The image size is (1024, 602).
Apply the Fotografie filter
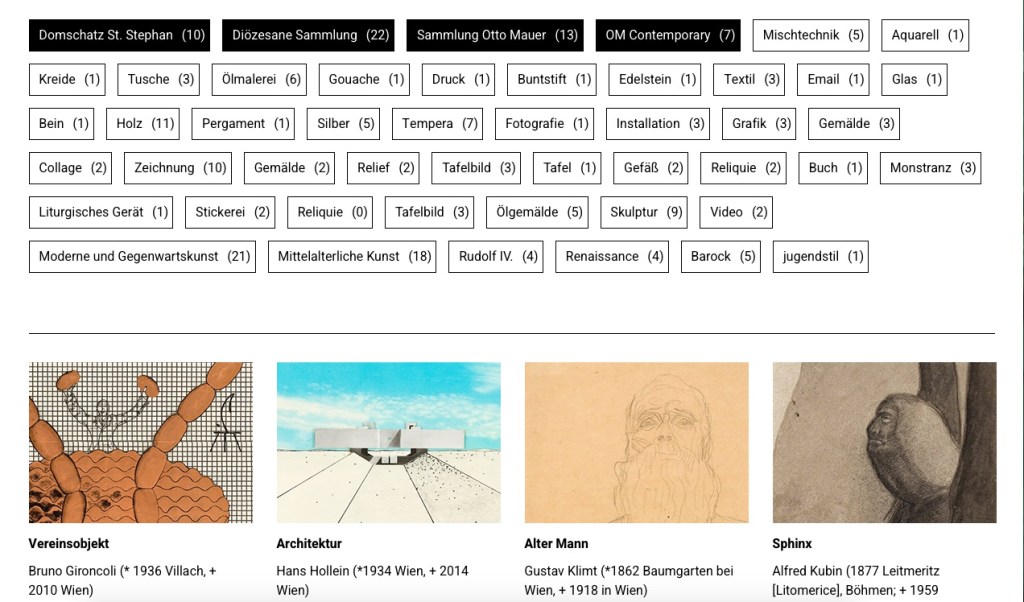546,124
